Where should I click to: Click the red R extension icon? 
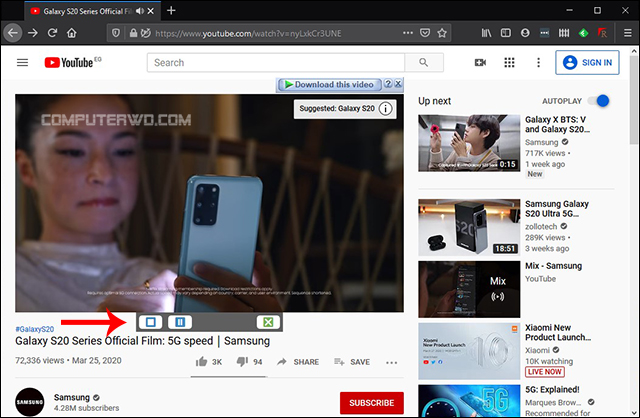click(x=602, y=33)
